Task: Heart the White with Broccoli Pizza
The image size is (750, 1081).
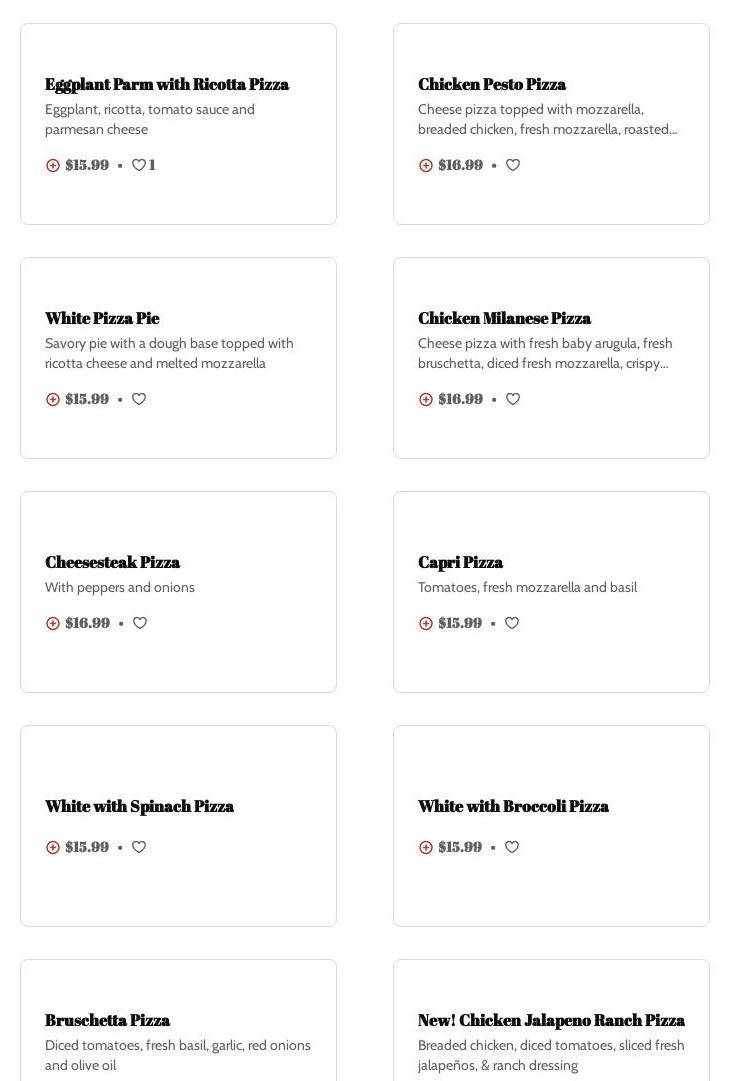Action: [512, 847]
